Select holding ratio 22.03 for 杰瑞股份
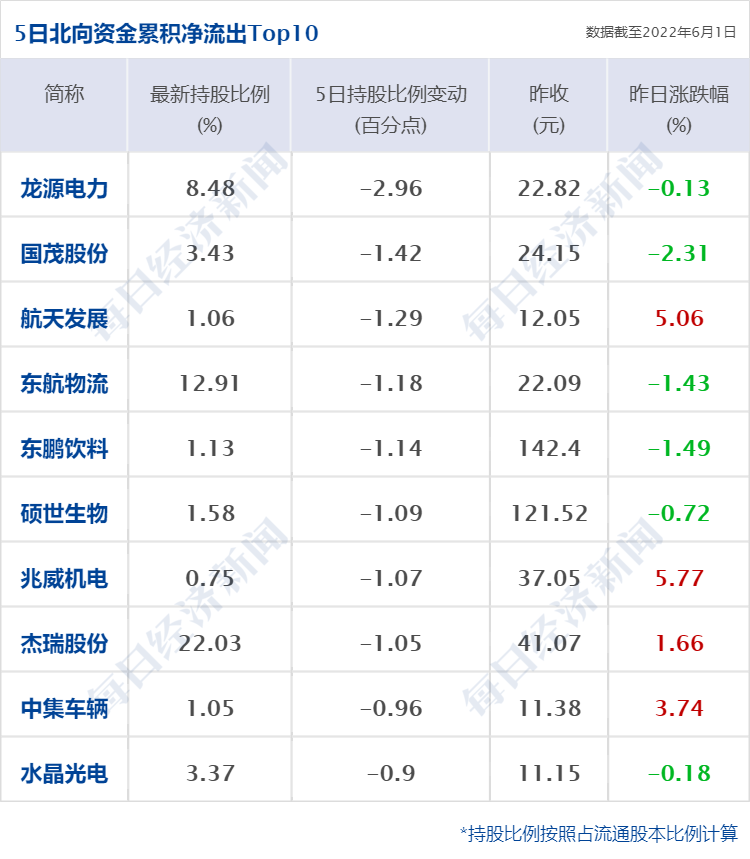 [210, 643]
